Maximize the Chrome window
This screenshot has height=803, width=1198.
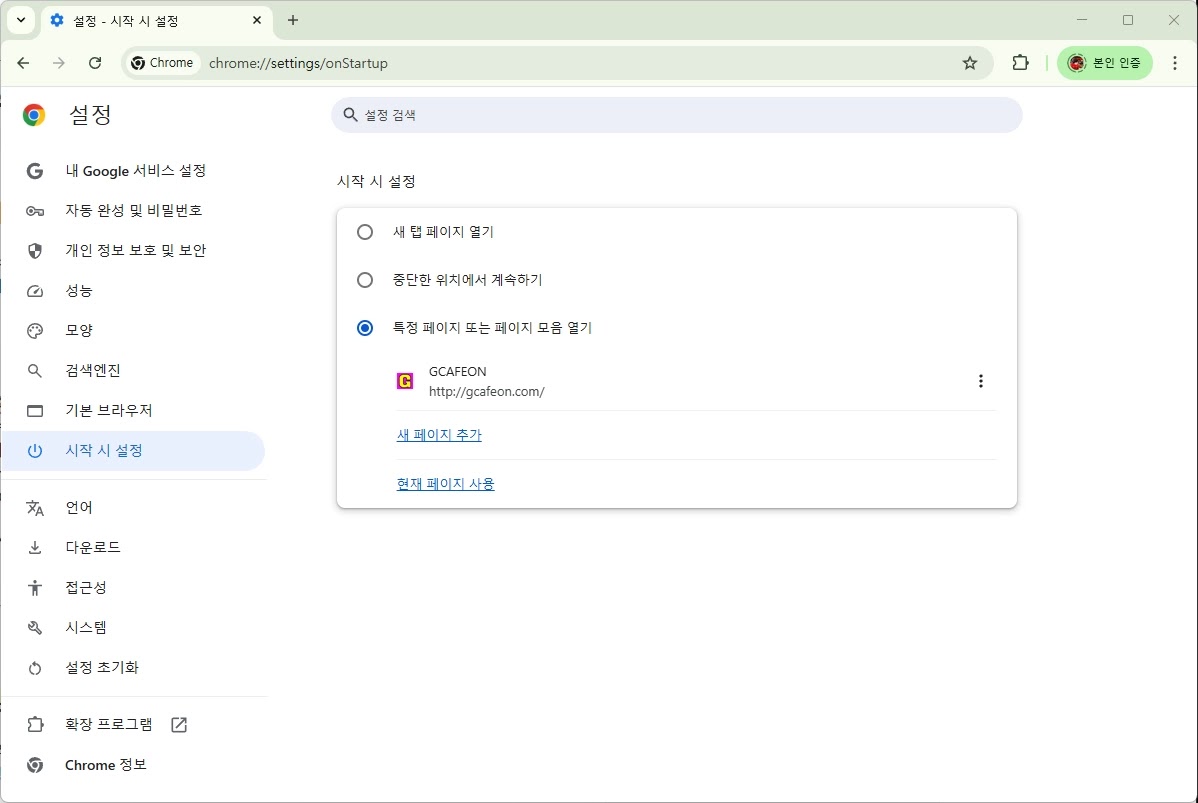[1128, 20]
